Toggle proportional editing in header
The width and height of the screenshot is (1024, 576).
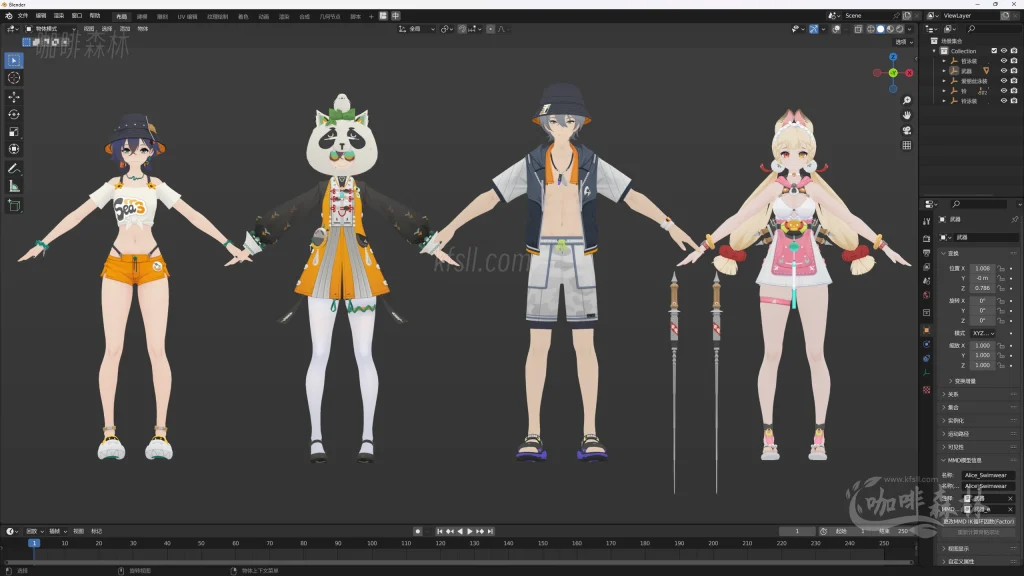coord(490,29)
